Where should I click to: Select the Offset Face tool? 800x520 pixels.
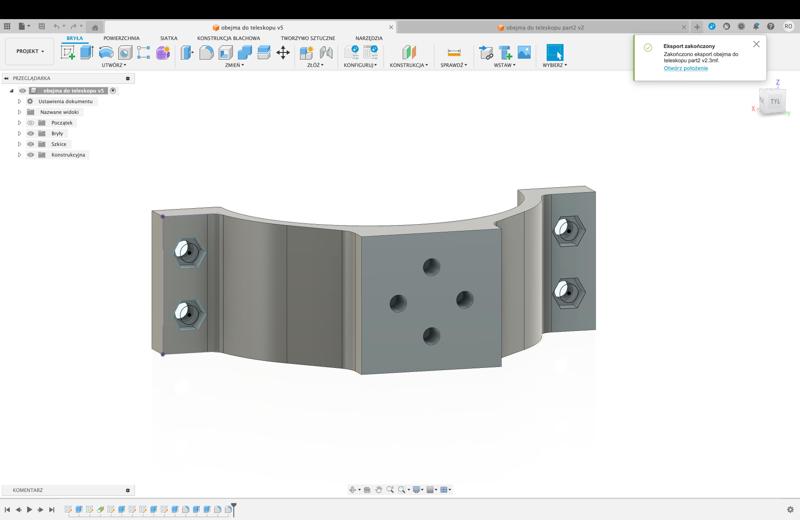(x=264, y=52)
